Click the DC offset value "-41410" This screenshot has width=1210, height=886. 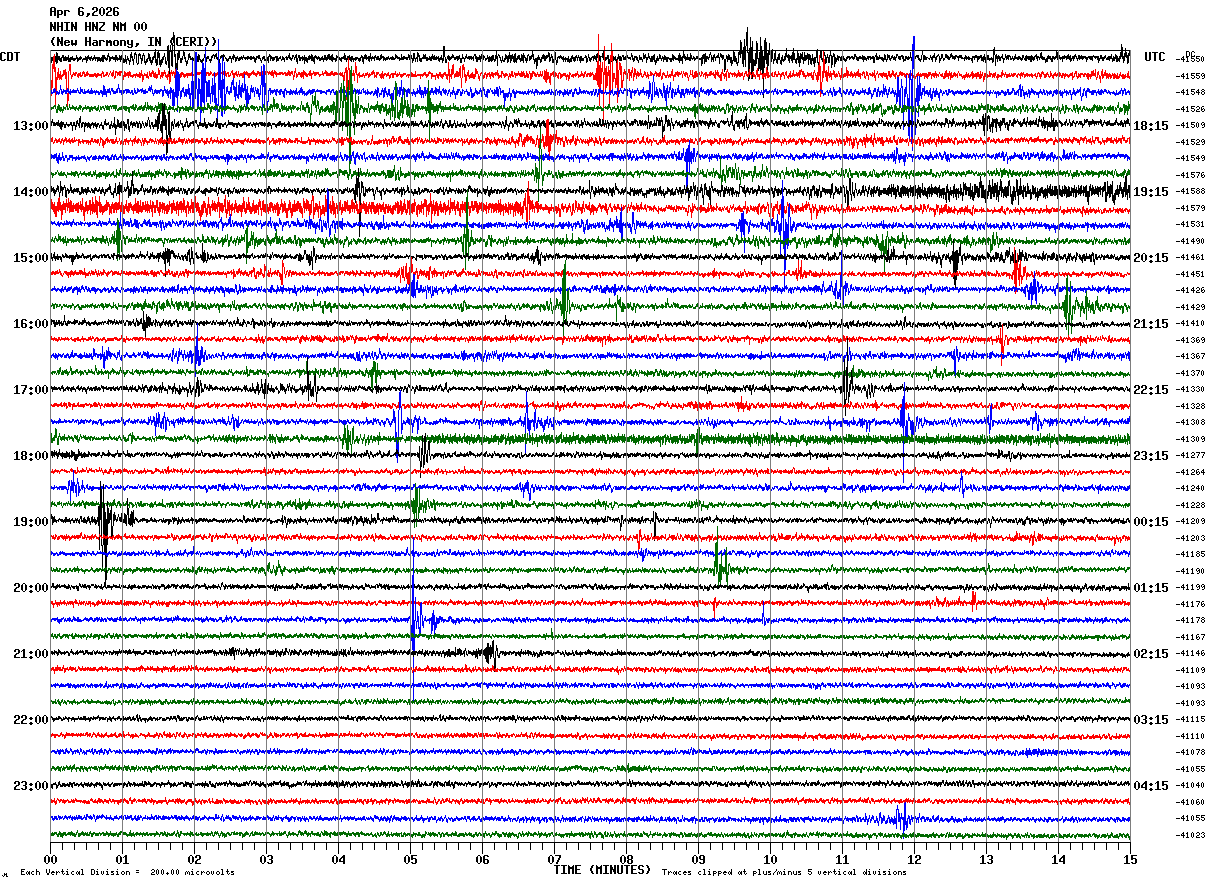click(x=1190, y=323)
